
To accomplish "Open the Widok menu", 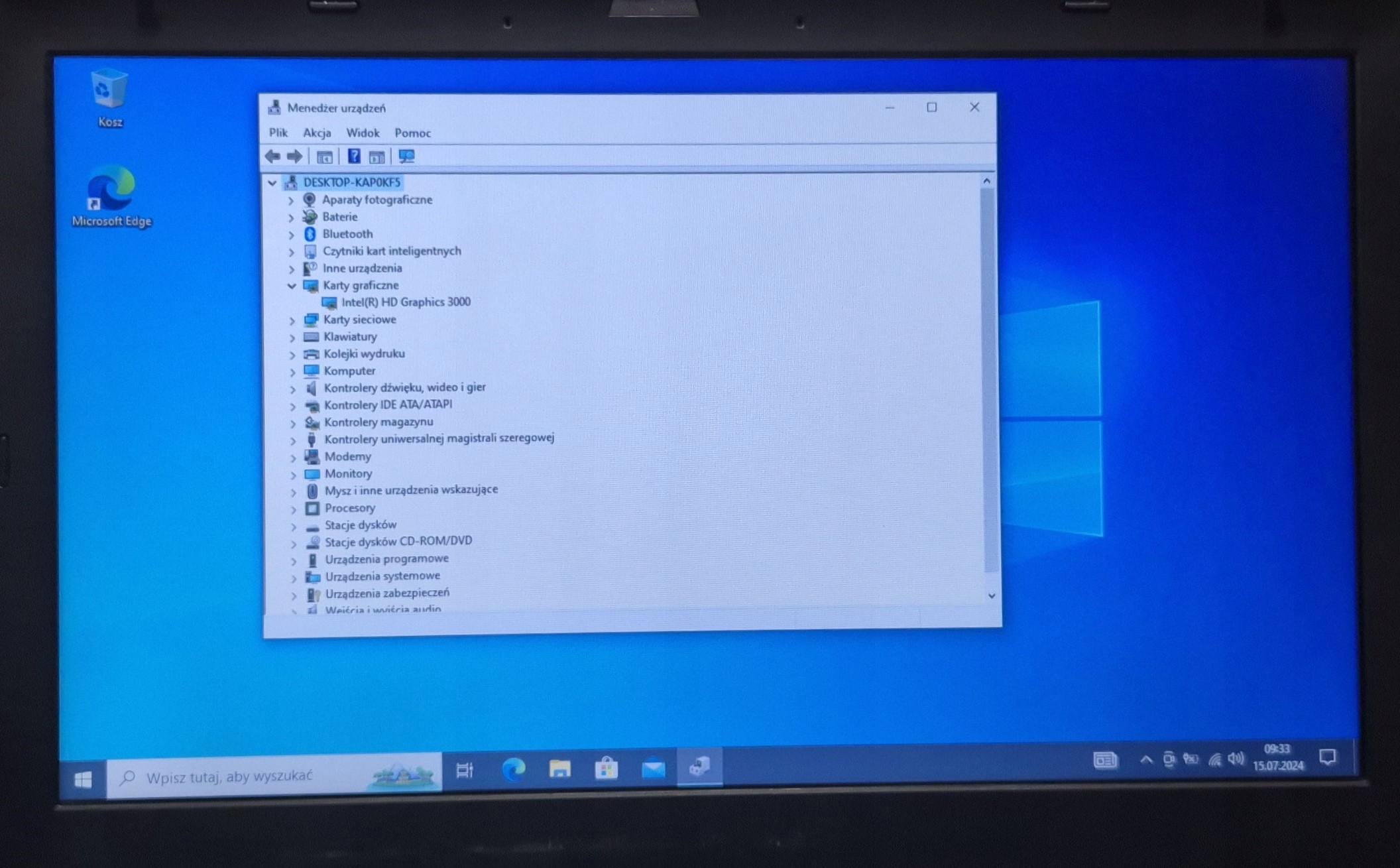I will click(x=363, y=133).
